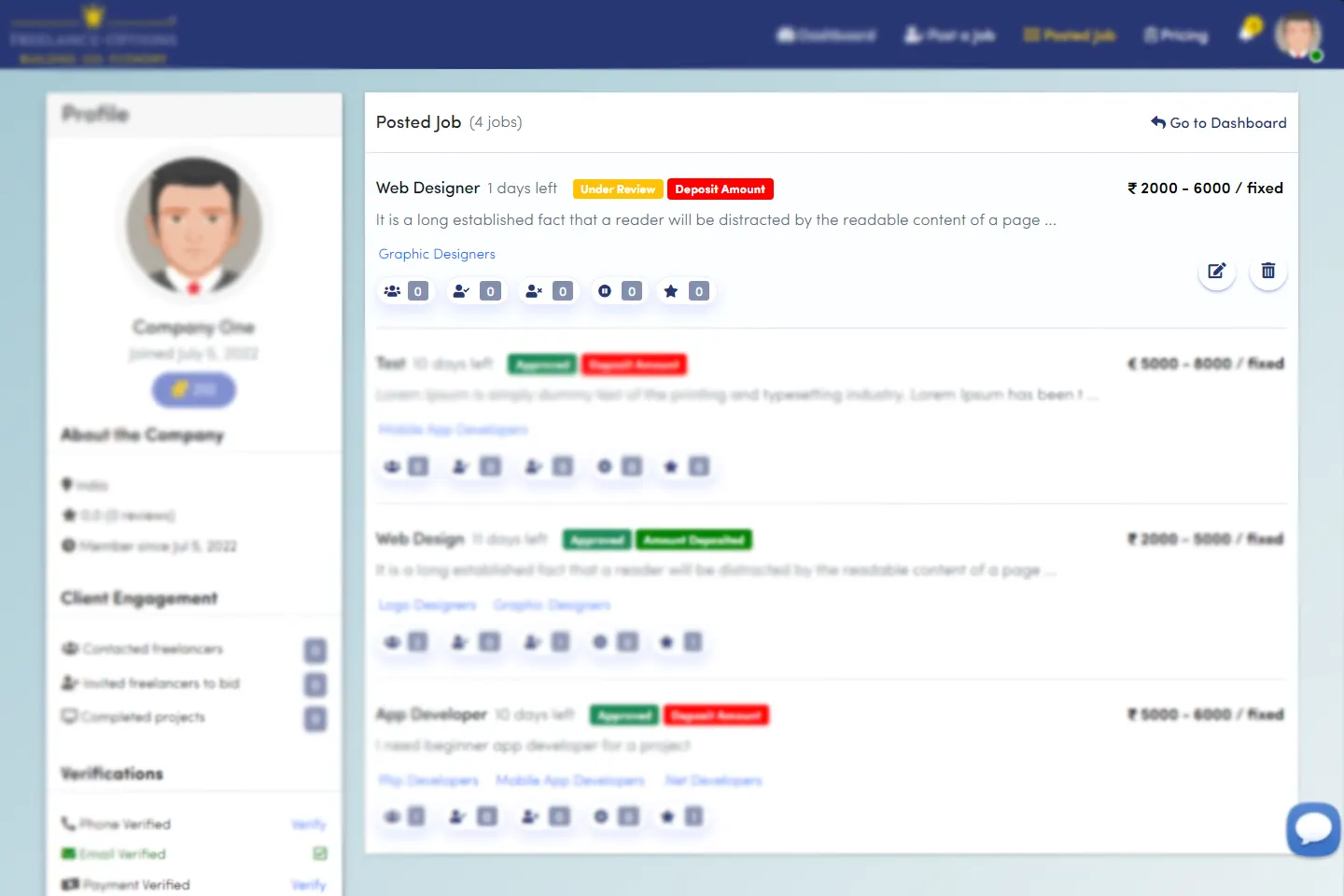
Task: Open the Graphic Designers category link
Action: [437, 254]
